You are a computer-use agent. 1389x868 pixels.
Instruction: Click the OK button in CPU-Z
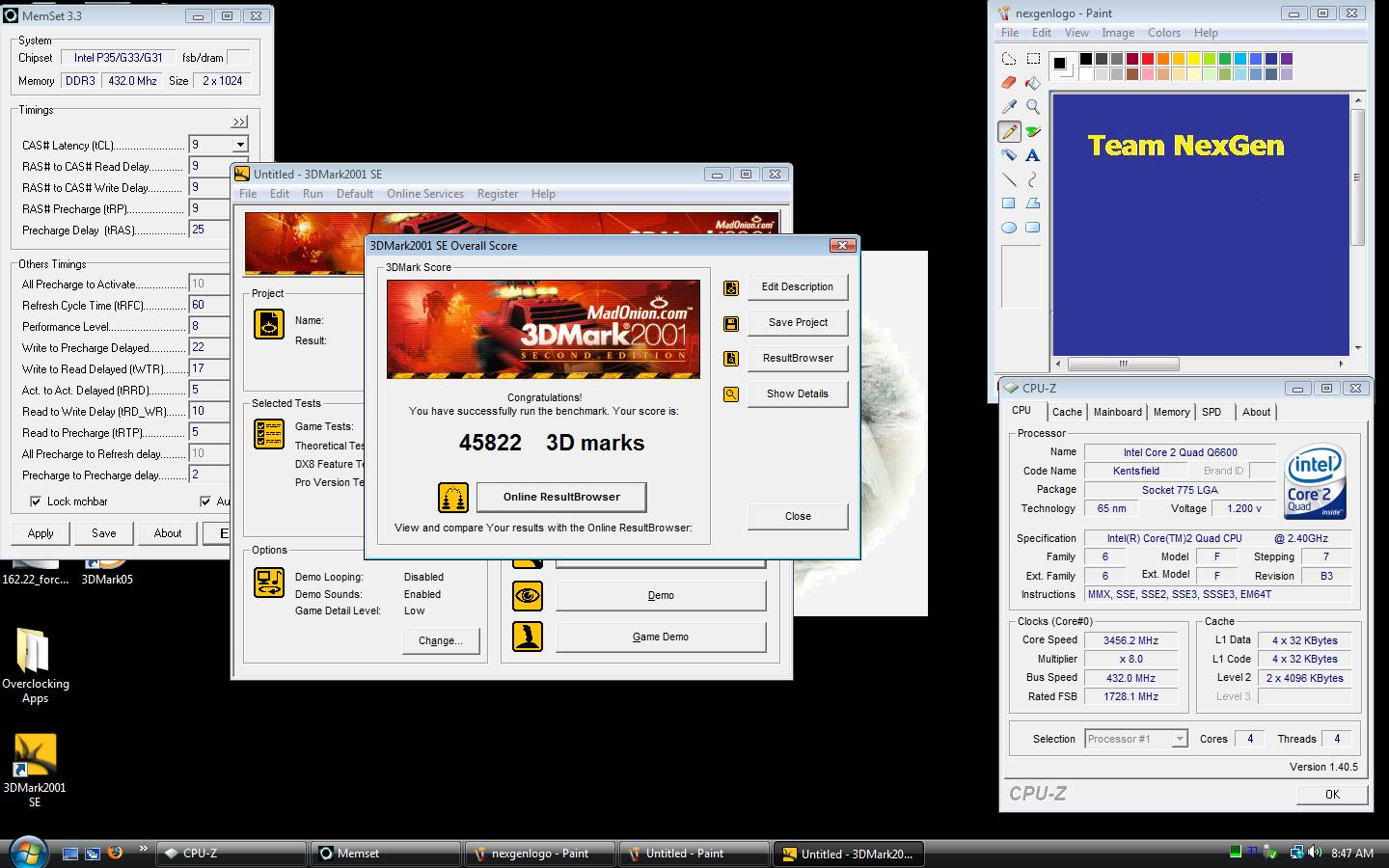(1332, 795)
